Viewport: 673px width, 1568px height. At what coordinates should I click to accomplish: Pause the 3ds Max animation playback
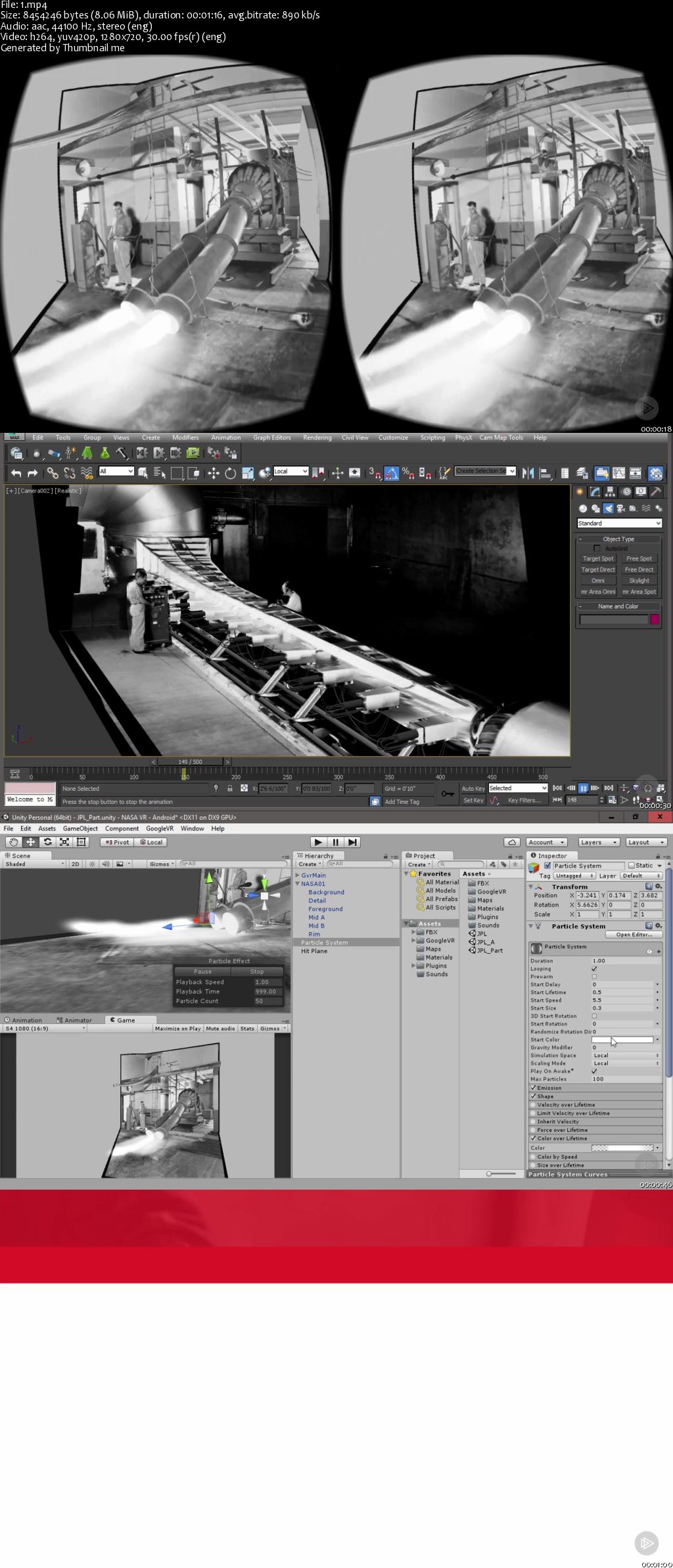pyautogui.click(x=583, y=788)
